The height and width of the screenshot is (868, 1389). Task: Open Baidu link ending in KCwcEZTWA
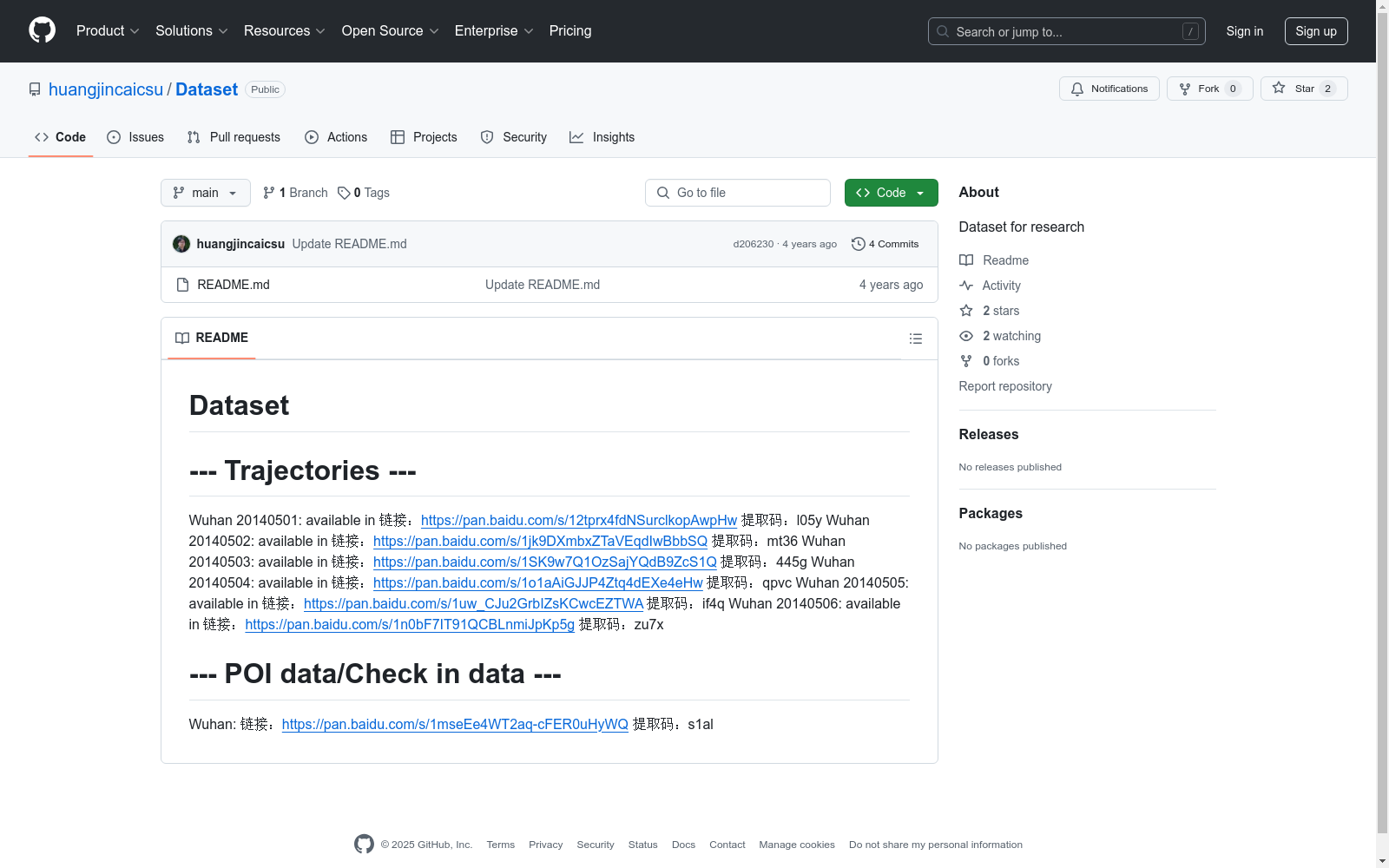point(473,603)
